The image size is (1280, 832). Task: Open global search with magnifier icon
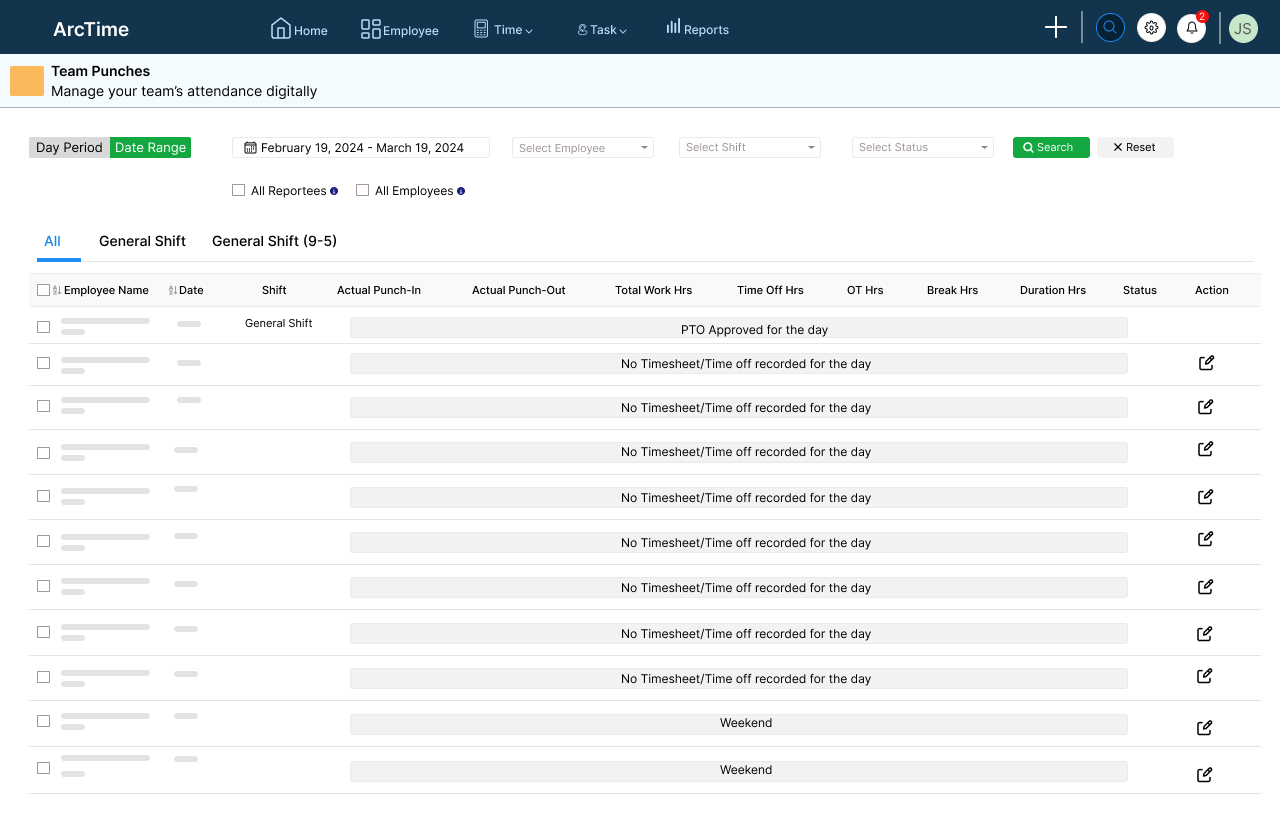tap(1110, 27)
